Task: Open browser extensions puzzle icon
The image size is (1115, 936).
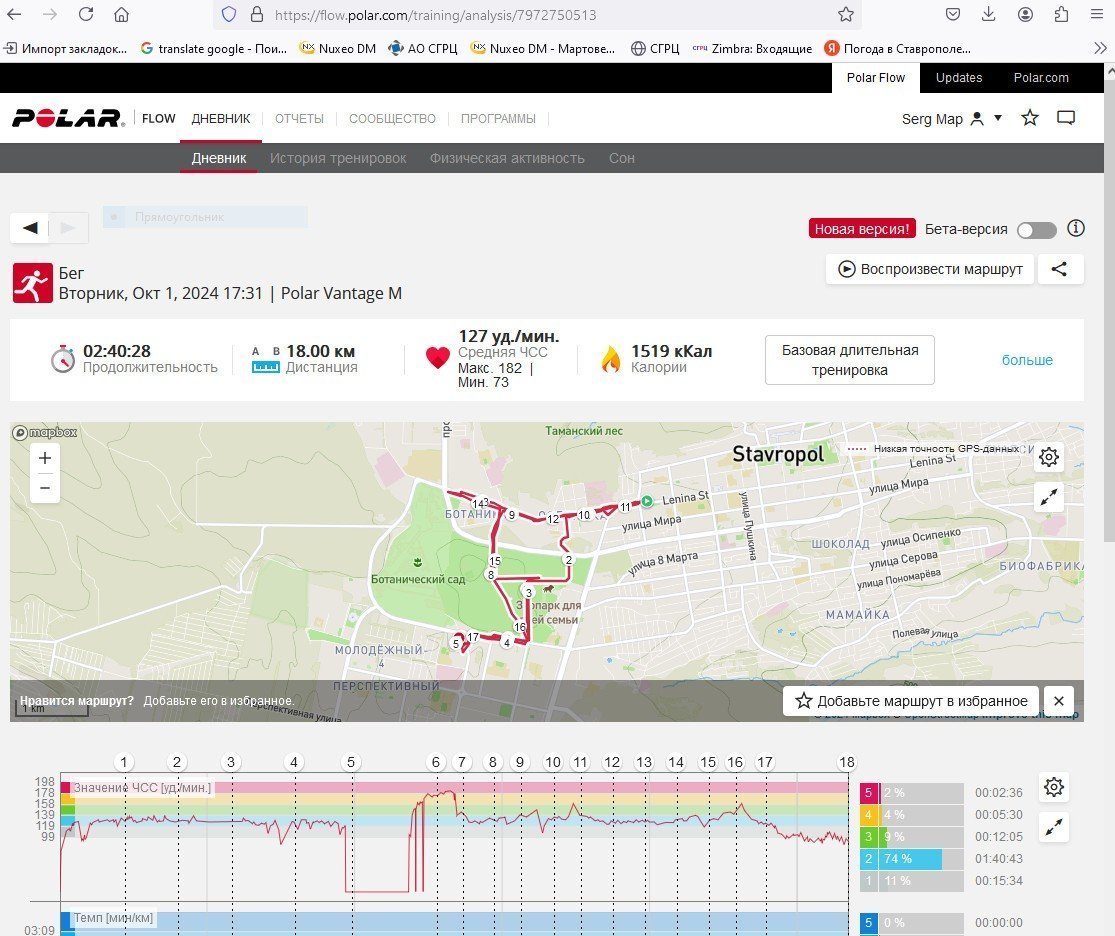Action: pyautogui.click(x=1061, y=14)
